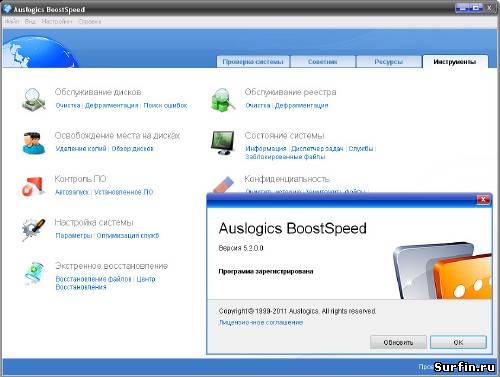500x377 pixels.
Task: Click the Обновить button in About dialog
Action: (x=398, y=342)
